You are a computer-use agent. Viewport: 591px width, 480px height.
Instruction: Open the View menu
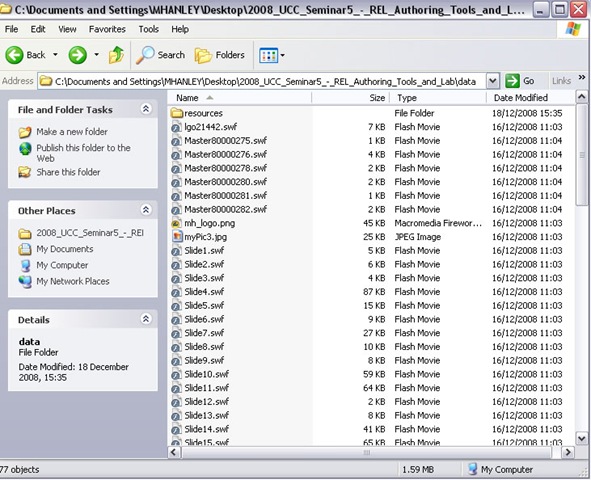point(67,29)
